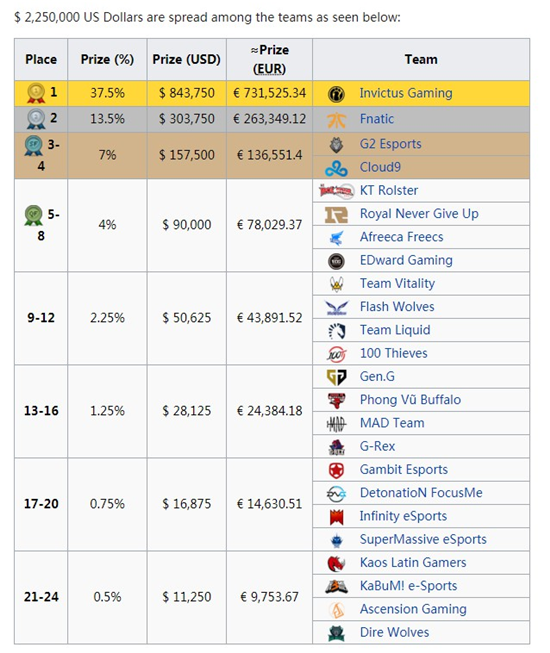Click the Team Liquid horse logo

pos(336,331)
